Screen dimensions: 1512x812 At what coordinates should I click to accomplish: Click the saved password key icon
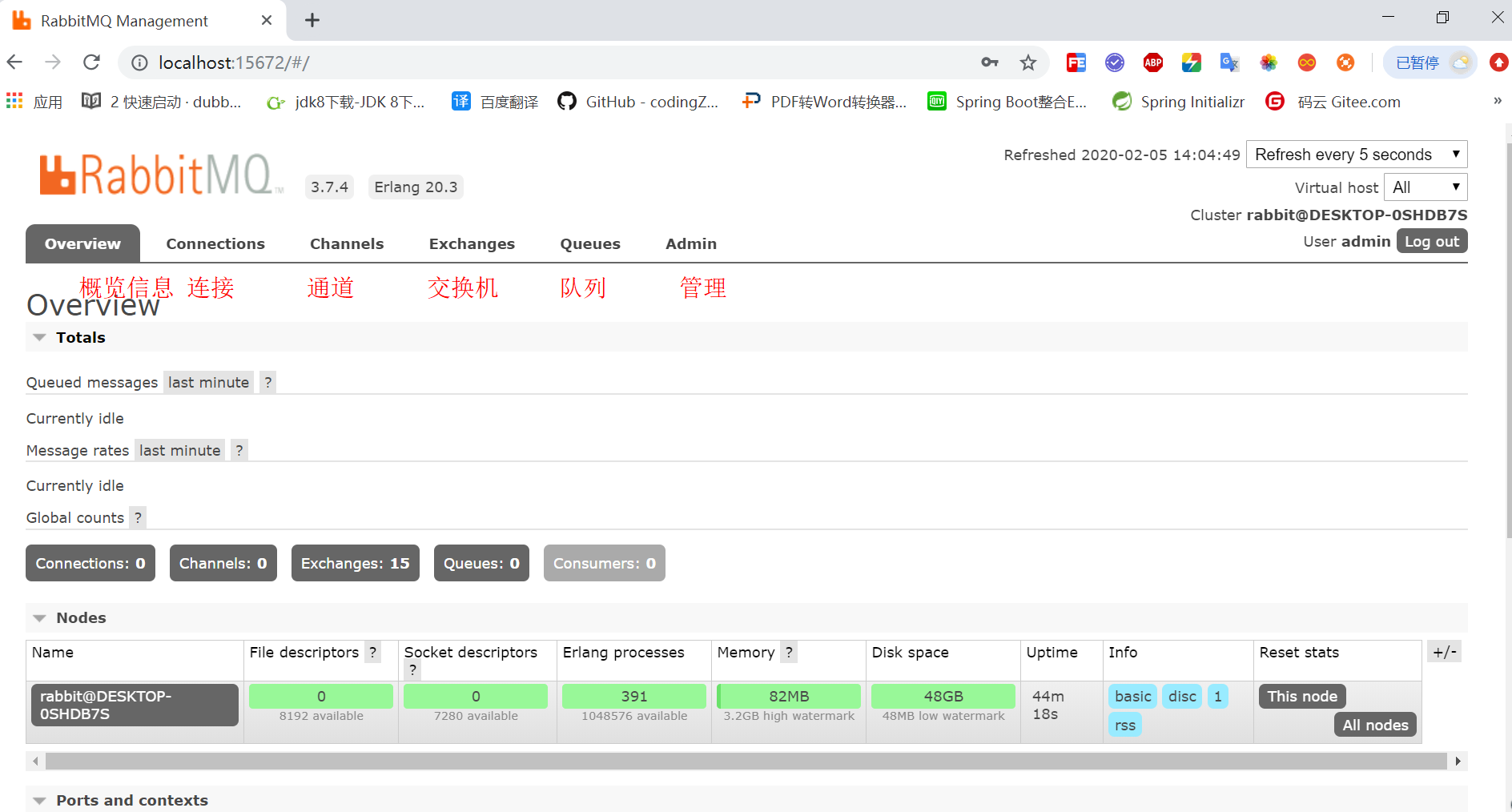point(990,62)
